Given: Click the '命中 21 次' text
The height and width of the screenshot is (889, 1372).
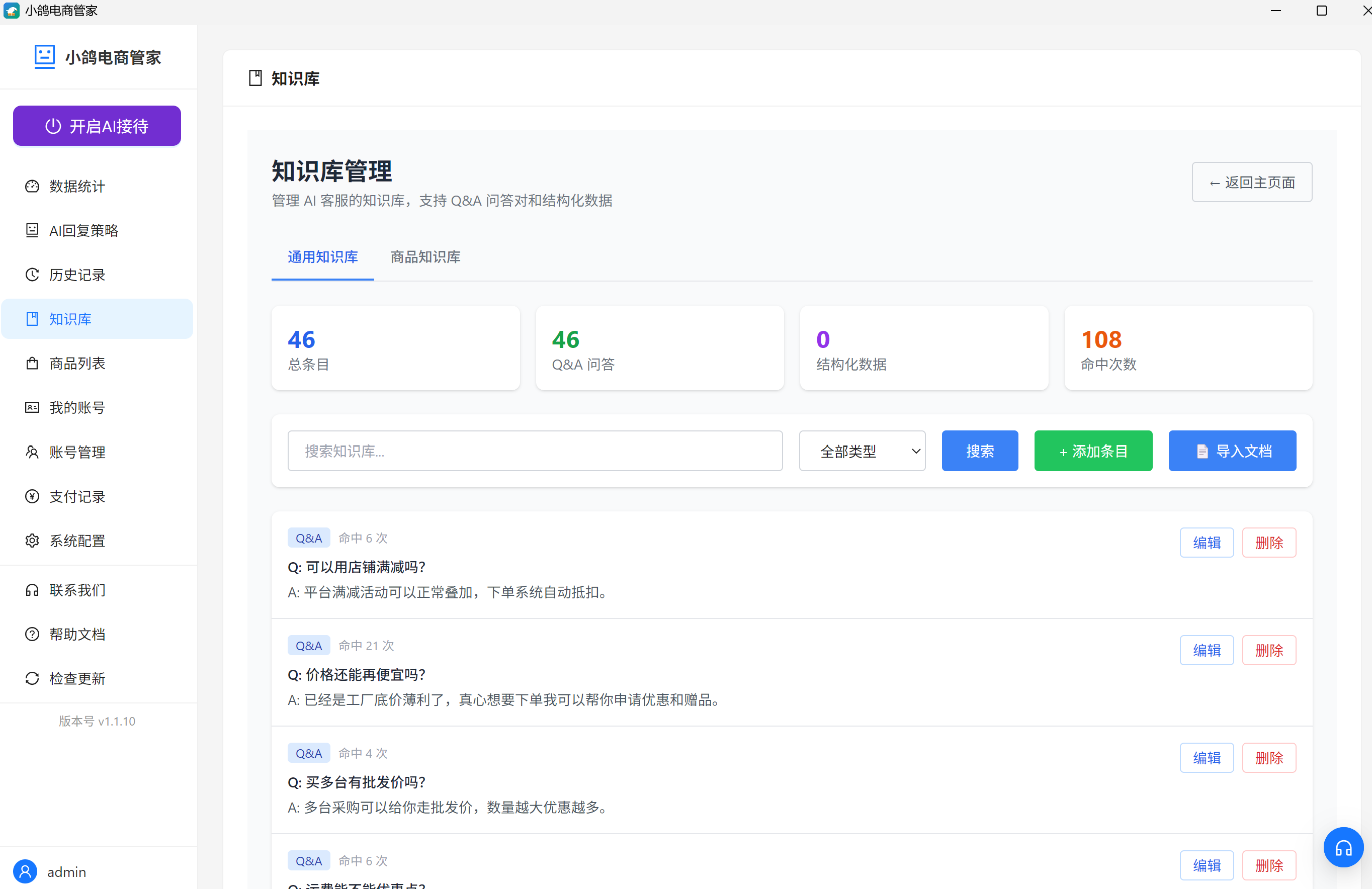Looking at the screenshot, I should [366, 646].
